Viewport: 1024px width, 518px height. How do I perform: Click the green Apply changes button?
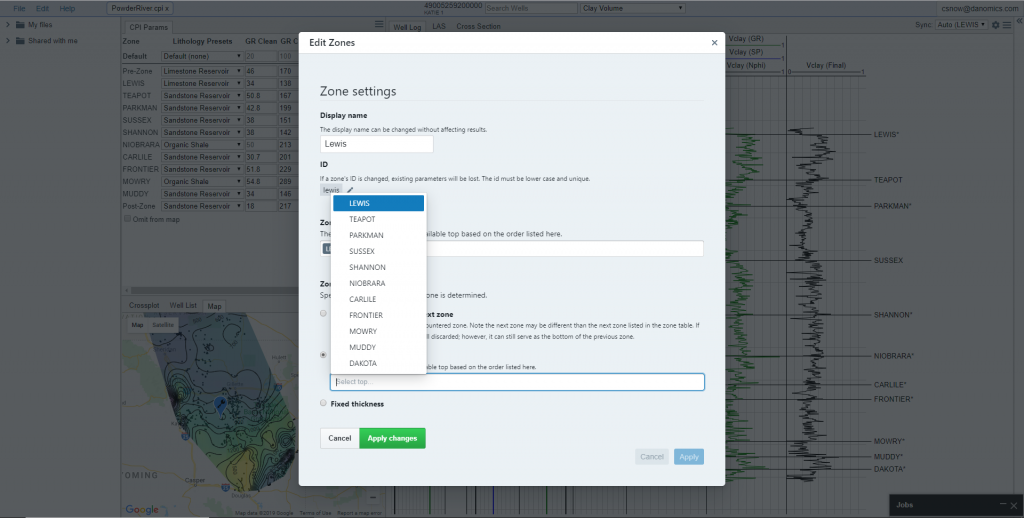(x=392, y=438)
